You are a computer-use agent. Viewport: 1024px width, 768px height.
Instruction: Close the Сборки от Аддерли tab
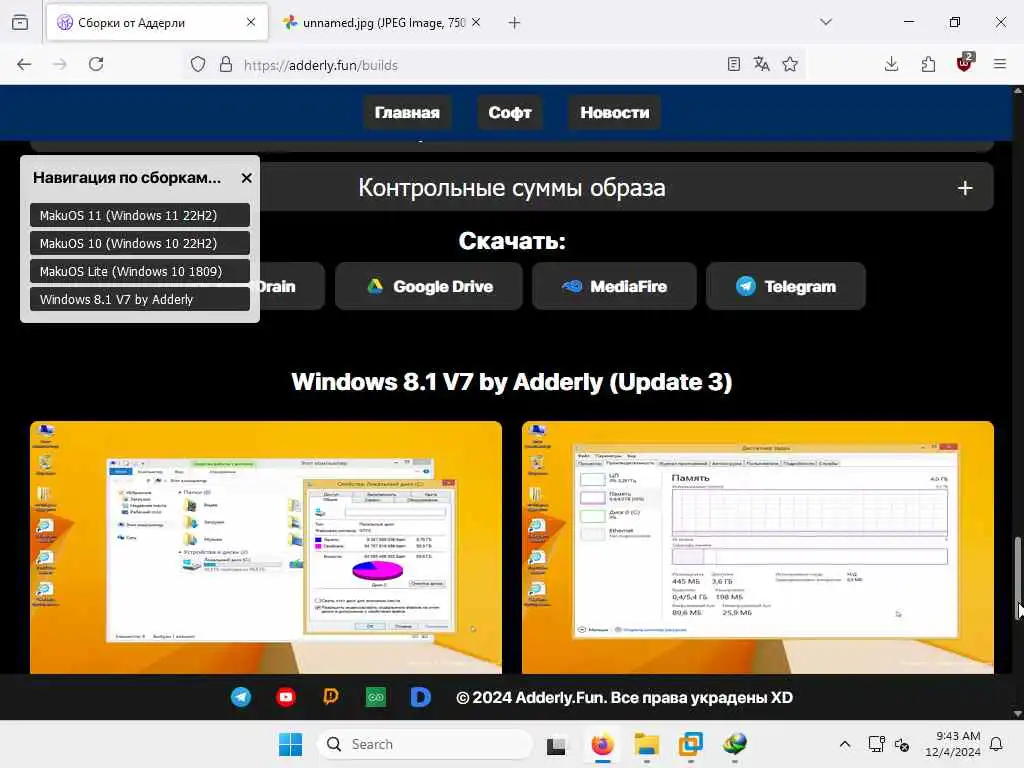[x=251, y=22]
